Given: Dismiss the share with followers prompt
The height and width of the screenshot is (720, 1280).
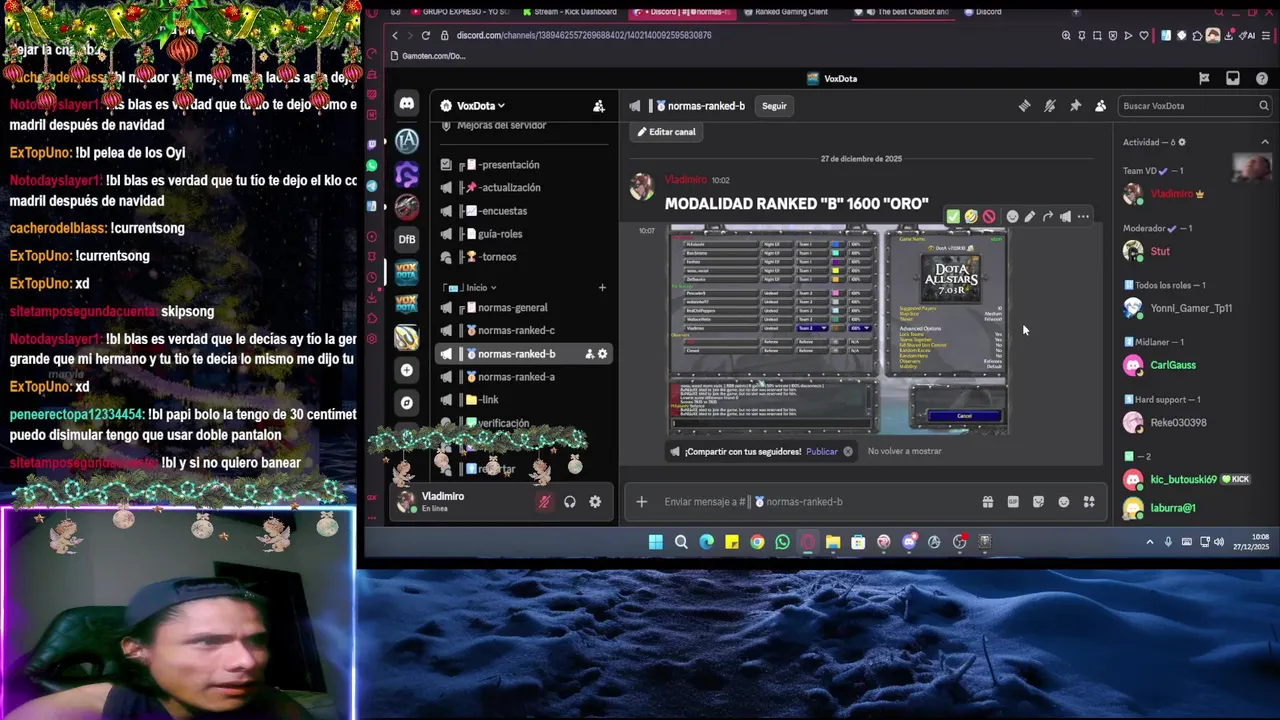Looking at the screenshot, I should click(x=848, y=451).
